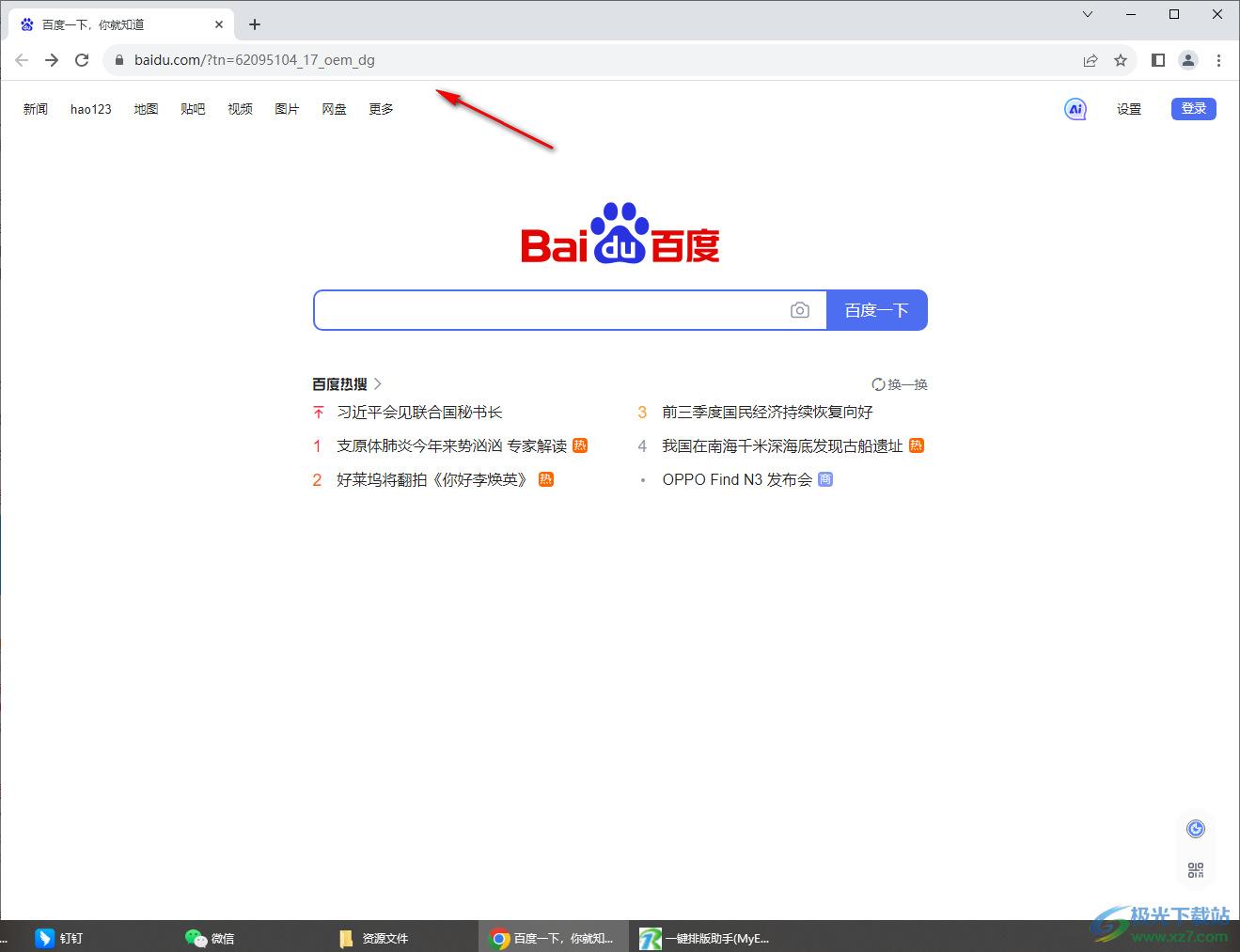The height and width of the screenshot is (952, 1240).
Task: Open 好莱坞将翻拍《你好李焕英》
Action: [x=434, y=480]
